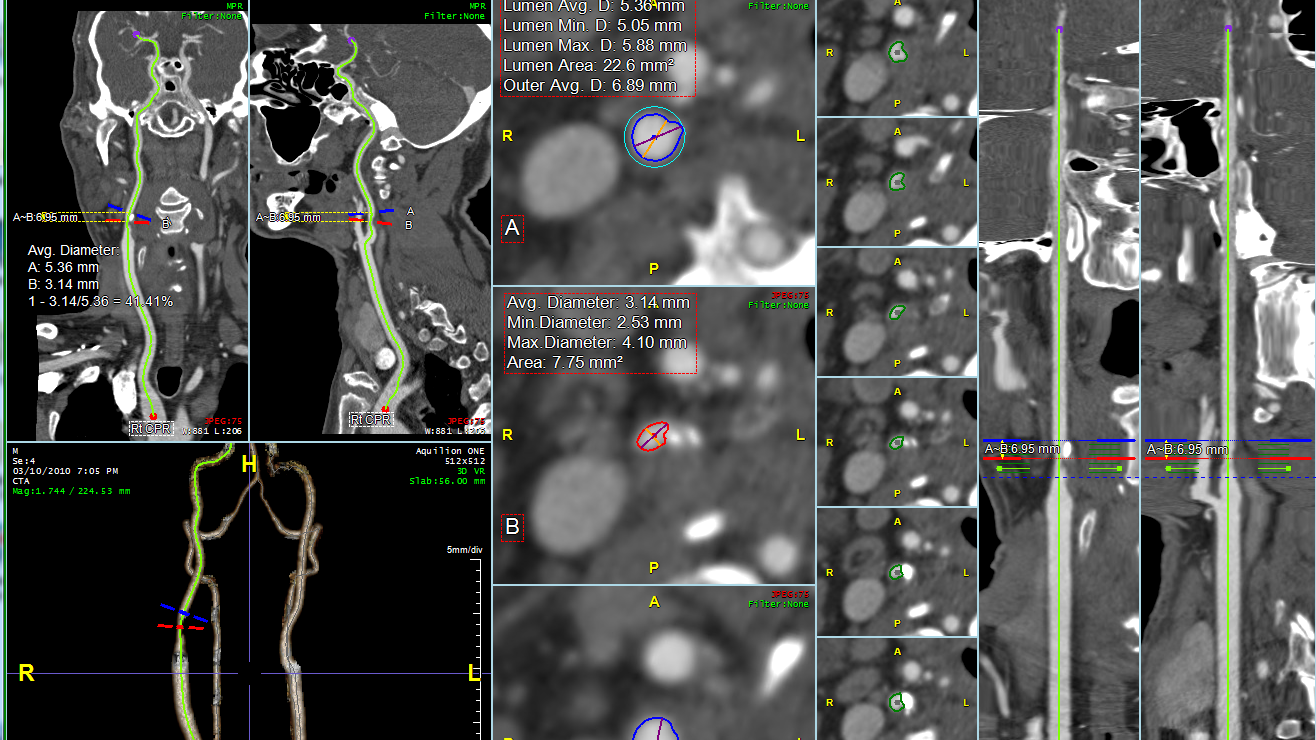Click the A~B:6.95 mm label in sagittal view

point(289,217)
